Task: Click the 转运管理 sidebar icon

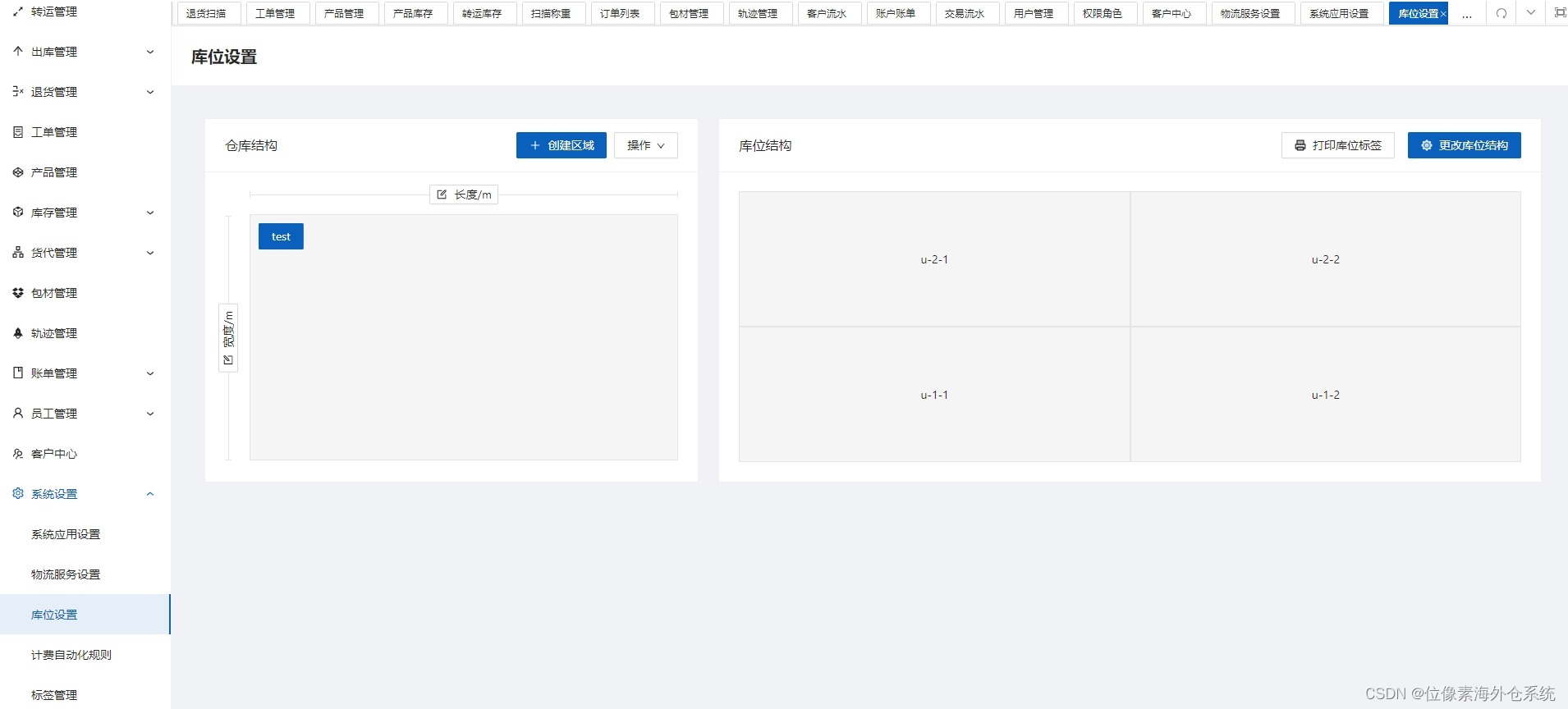Action: [x=18, y=11]
